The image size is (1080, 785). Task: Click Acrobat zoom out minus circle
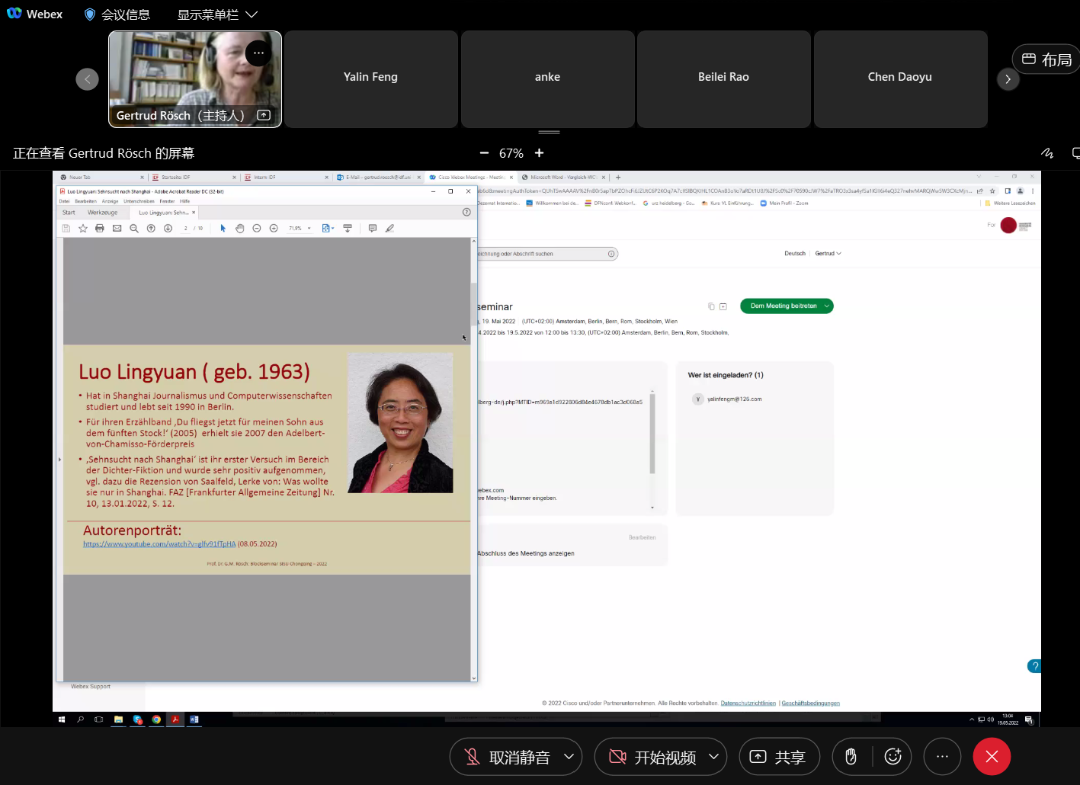257,228
